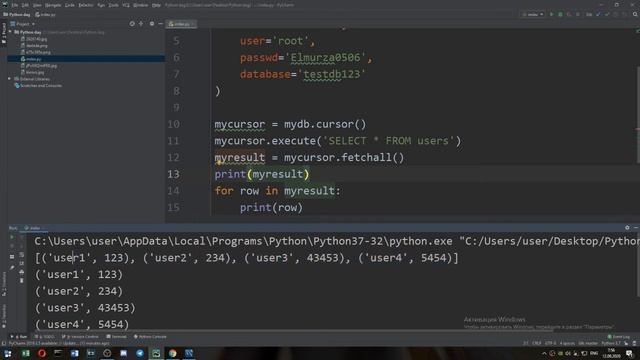
Task: Click the Print icon in Run panel
Action: (x=22, y=272)
